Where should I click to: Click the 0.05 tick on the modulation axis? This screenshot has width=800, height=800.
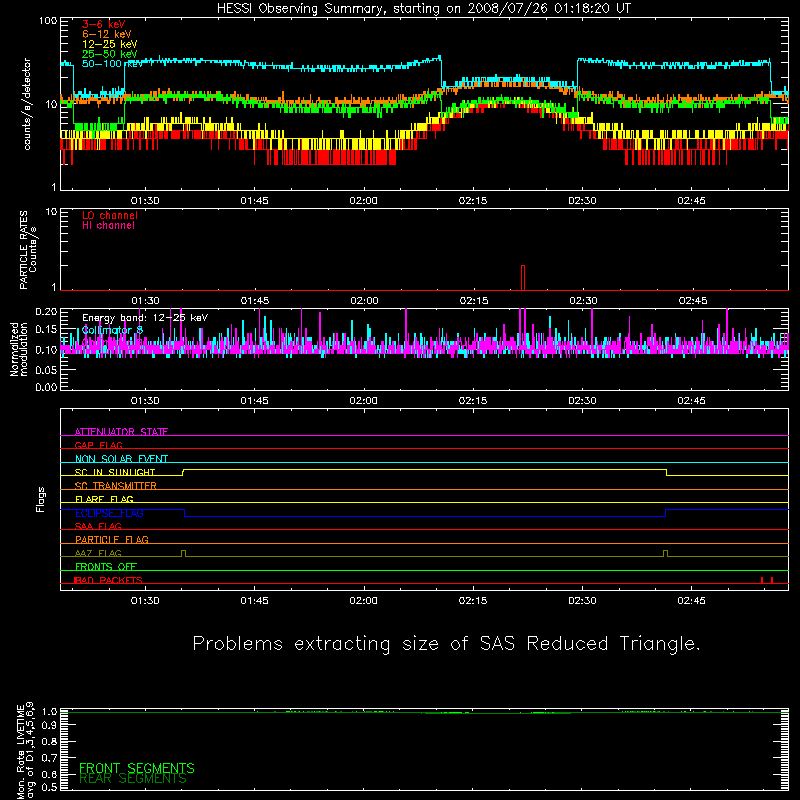[46, 370]
